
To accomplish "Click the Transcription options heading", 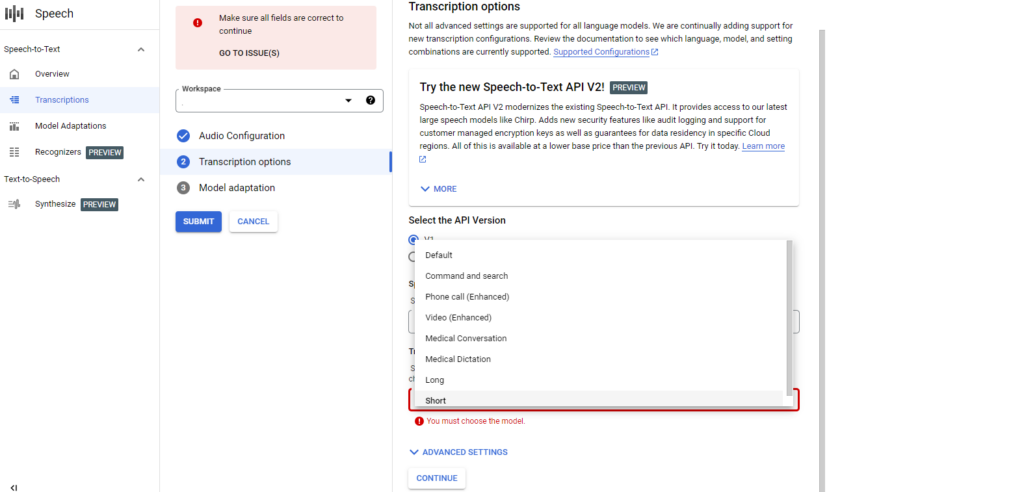I will [464, 7].
